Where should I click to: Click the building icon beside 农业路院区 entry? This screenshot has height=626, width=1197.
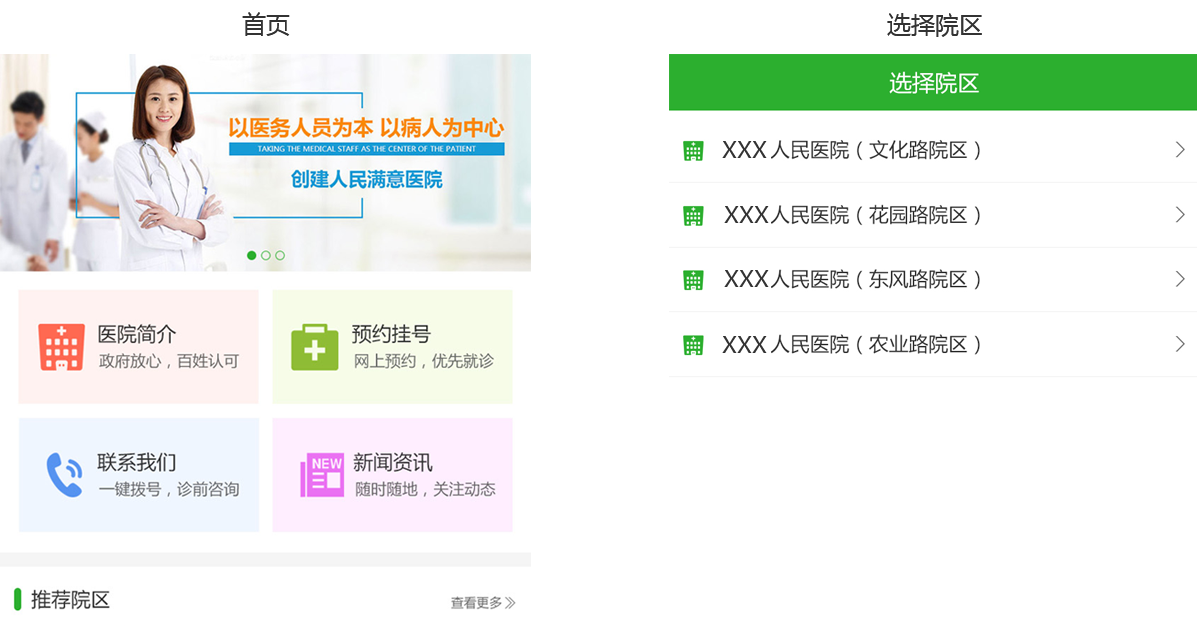pos(692,344)
